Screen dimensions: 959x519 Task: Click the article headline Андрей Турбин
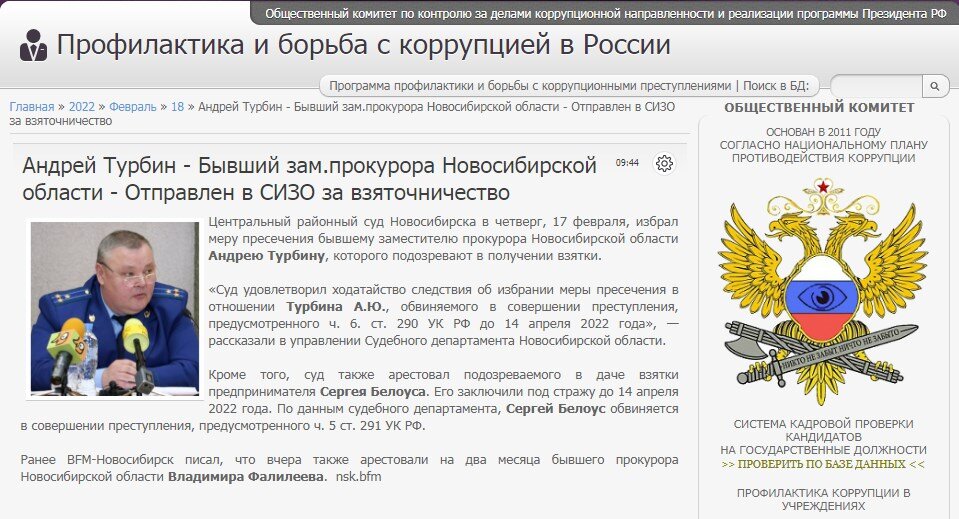point(309,179)
